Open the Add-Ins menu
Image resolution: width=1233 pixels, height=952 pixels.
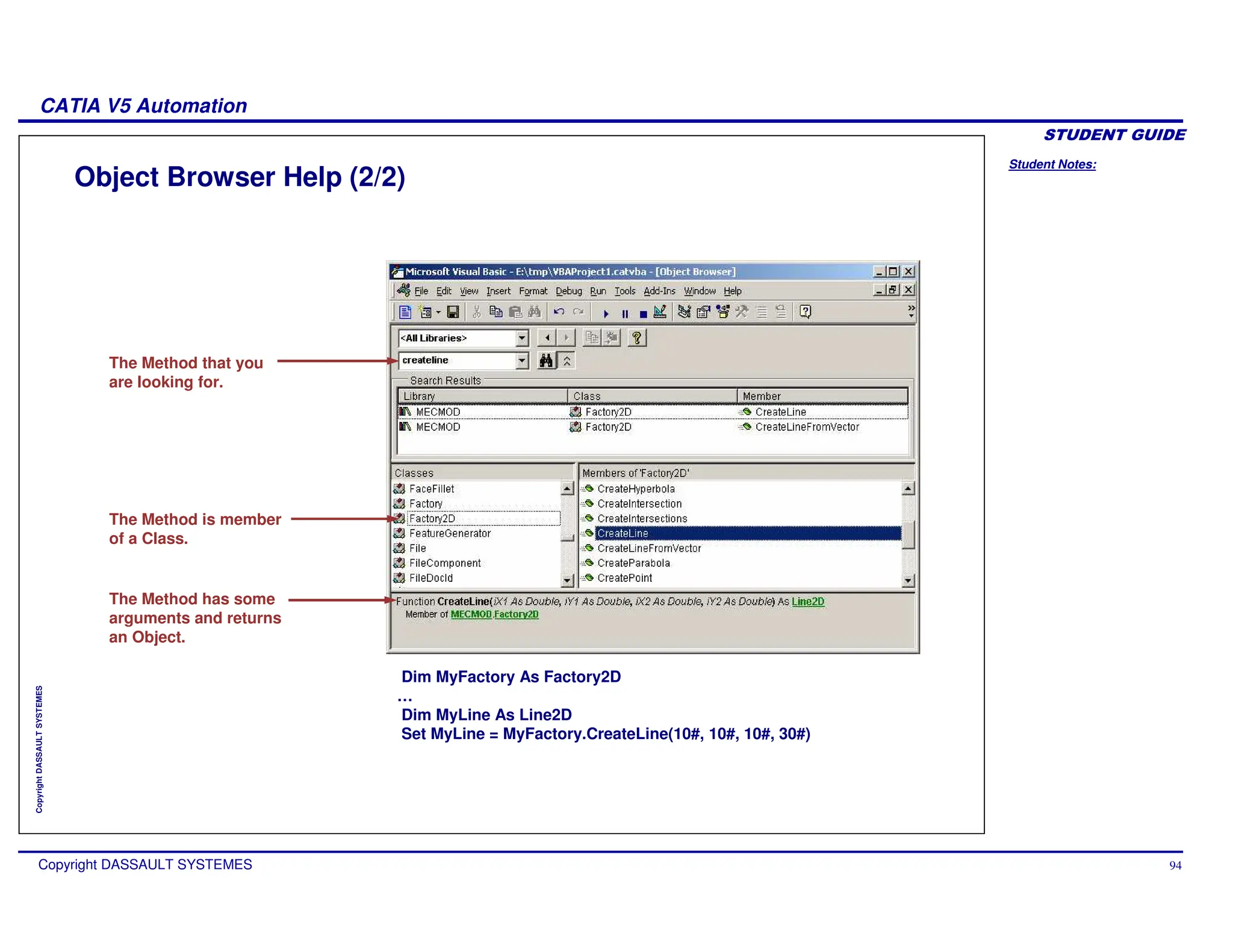click(x=659, y=291)
